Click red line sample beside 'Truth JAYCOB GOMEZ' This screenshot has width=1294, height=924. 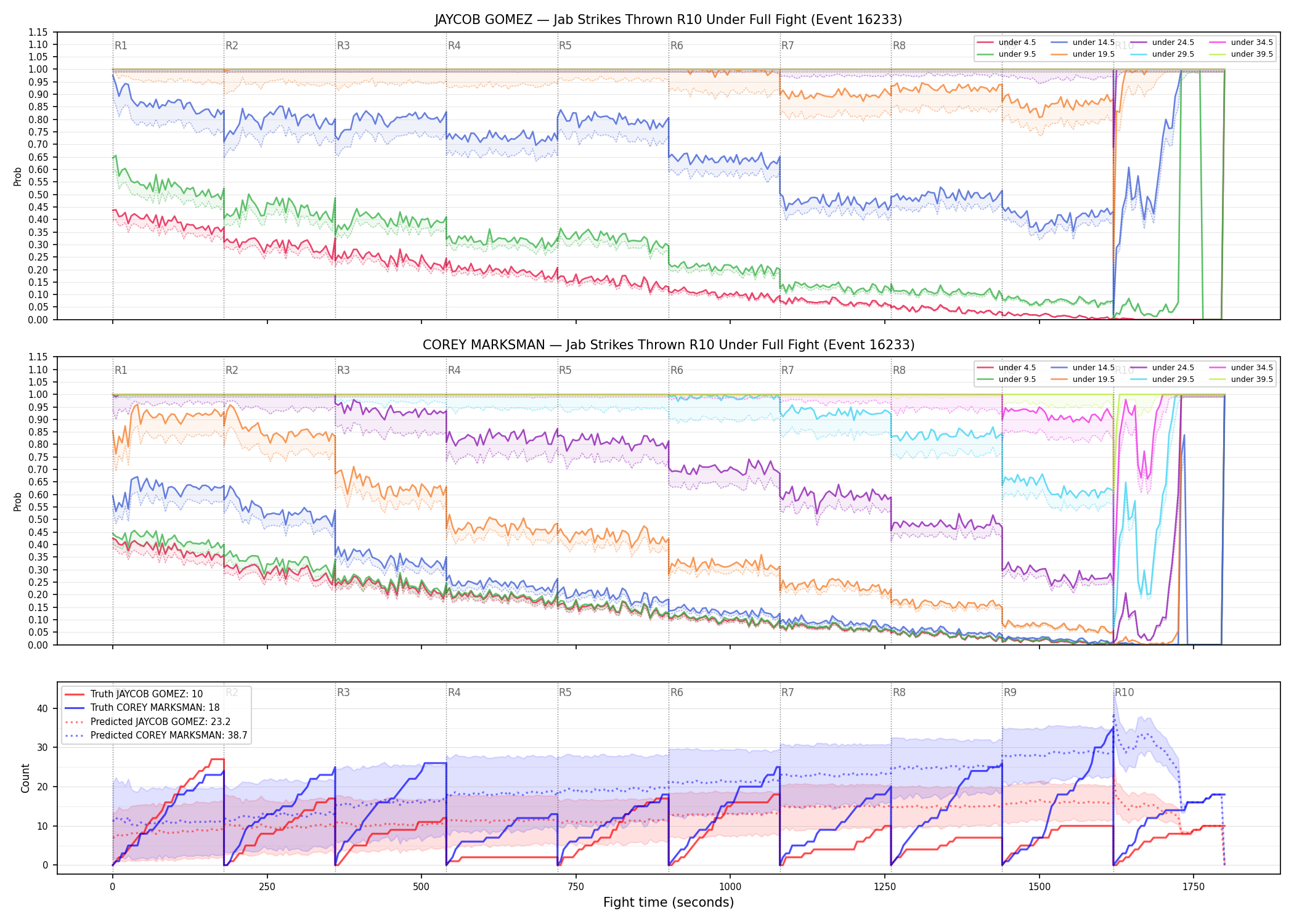75,694
